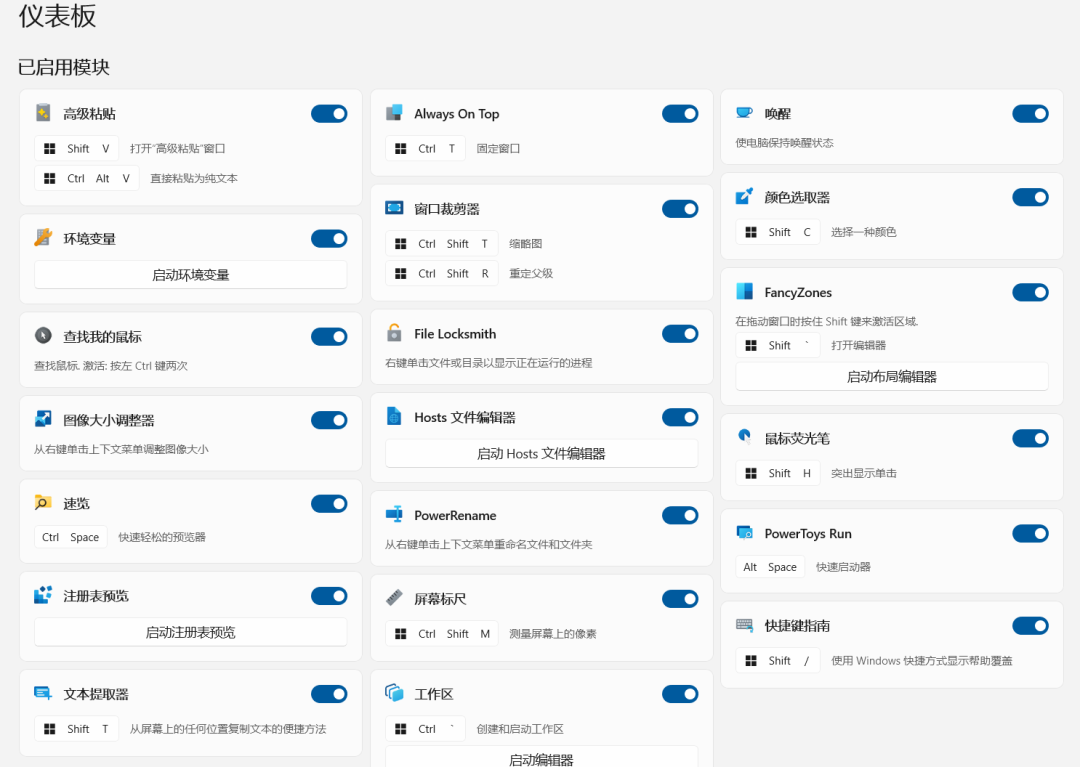This screenshot has height=767, width=1080.
Task: Click the Ctrl Space shortcut for 速览
Action: pos(71,537)
